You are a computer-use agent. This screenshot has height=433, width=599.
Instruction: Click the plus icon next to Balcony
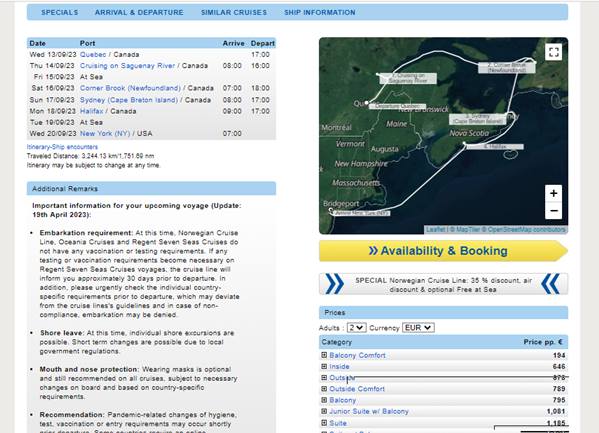click(x=324, y=400)
